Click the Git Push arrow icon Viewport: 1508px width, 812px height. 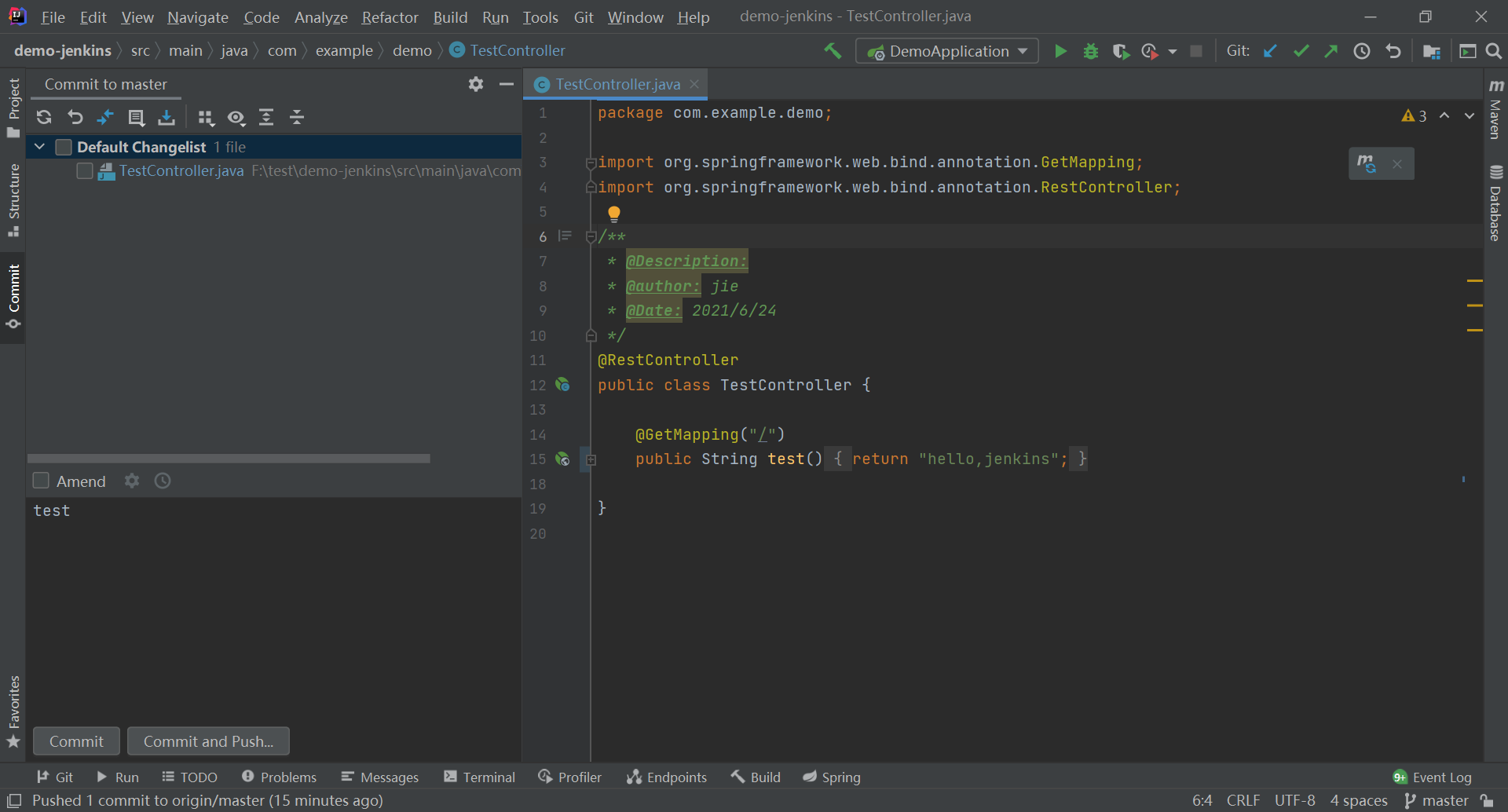[1331, 51]
